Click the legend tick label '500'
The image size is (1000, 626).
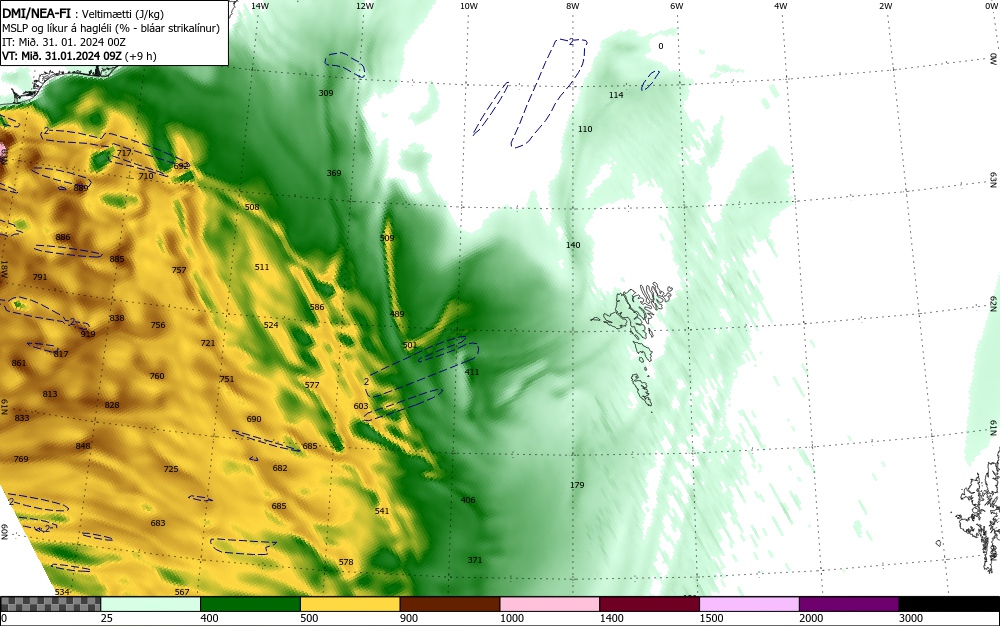[309, 618]
